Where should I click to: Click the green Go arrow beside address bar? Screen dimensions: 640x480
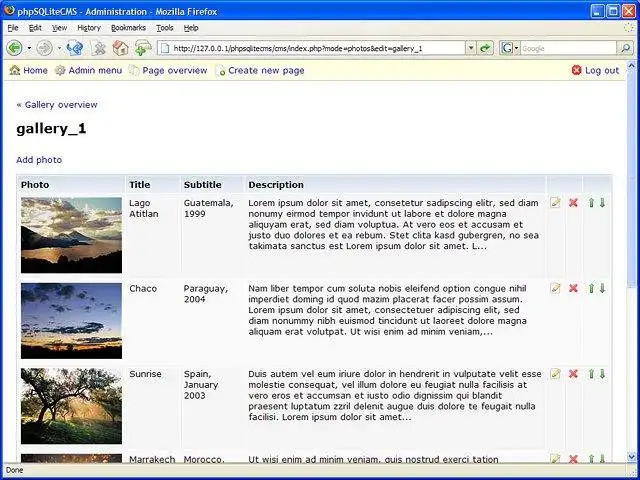(x=485, y=48)
